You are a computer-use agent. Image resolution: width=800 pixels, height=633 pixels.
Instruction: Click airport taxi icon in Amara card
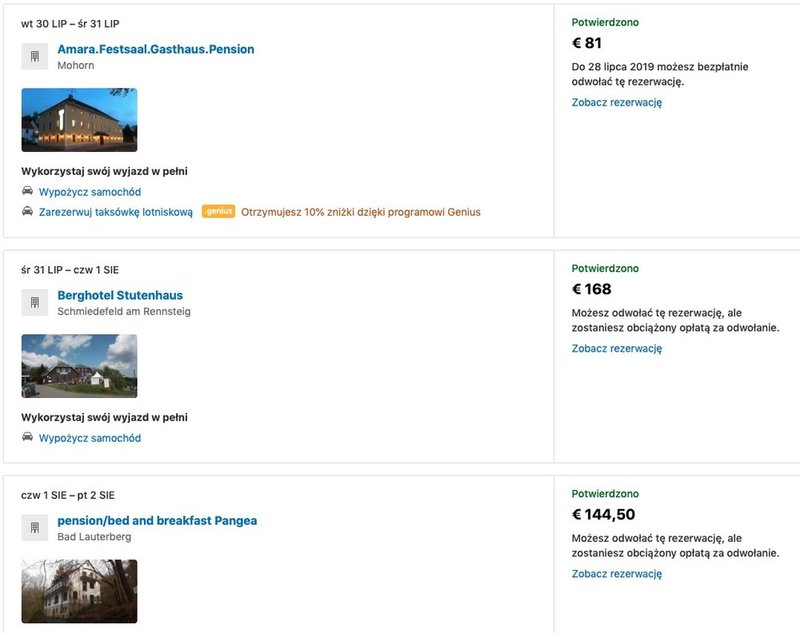coord(27,212)
